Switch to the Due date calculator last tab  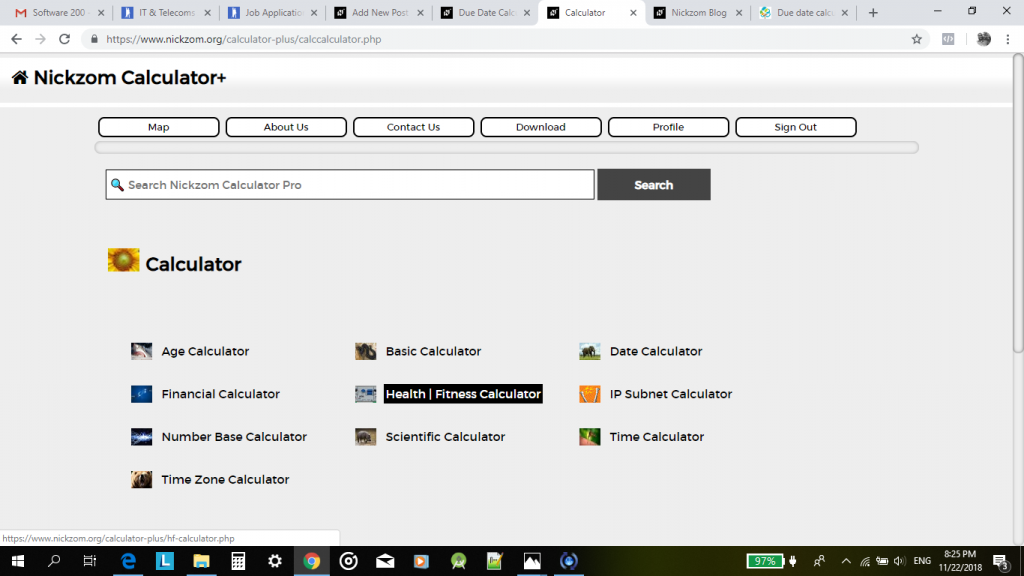(805, 12)
